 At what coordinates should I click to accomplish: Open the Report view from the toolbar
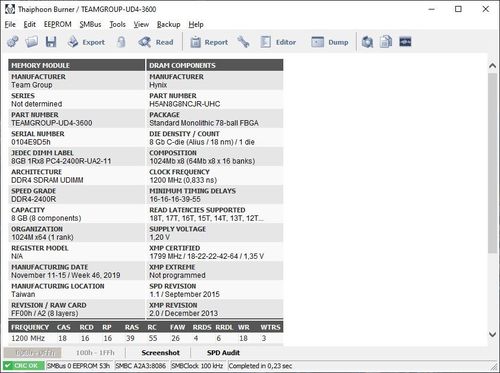[209, 42]
